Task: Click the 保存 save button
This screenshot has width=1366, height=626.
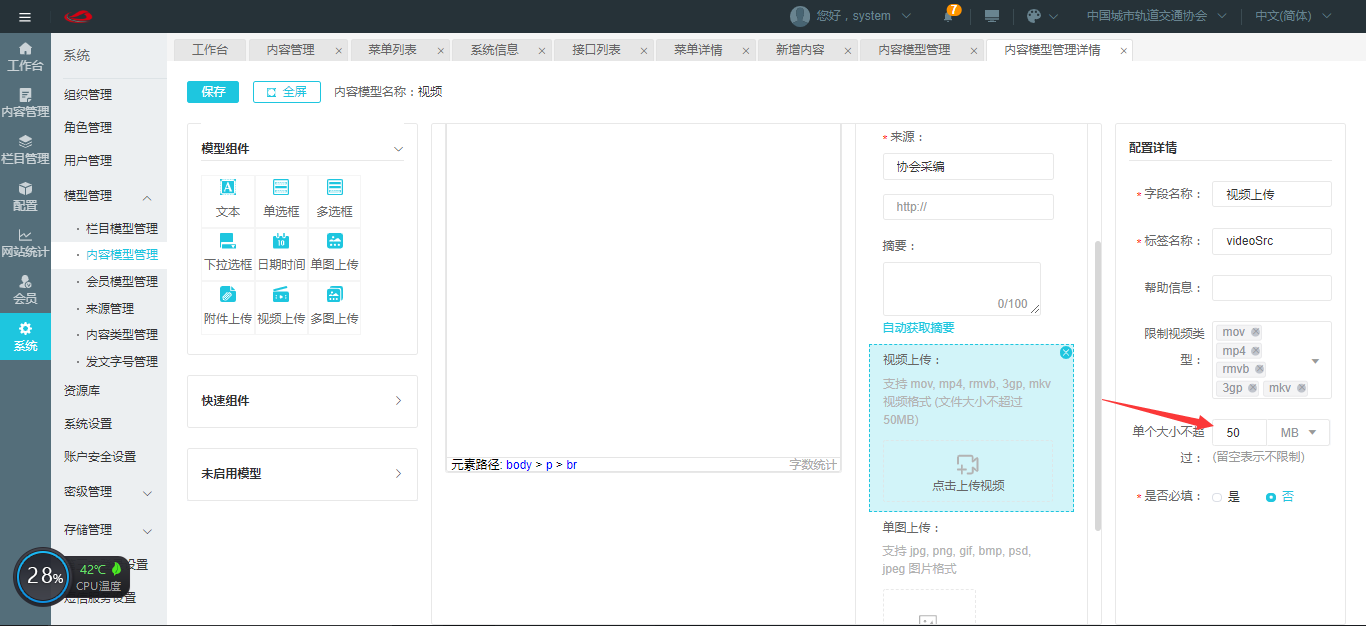Action: coord(213,92)
